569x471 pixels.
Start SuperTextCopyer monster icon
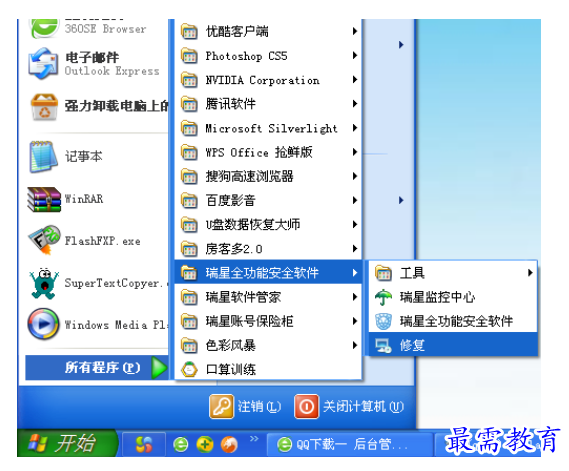(x=44, y=283)
